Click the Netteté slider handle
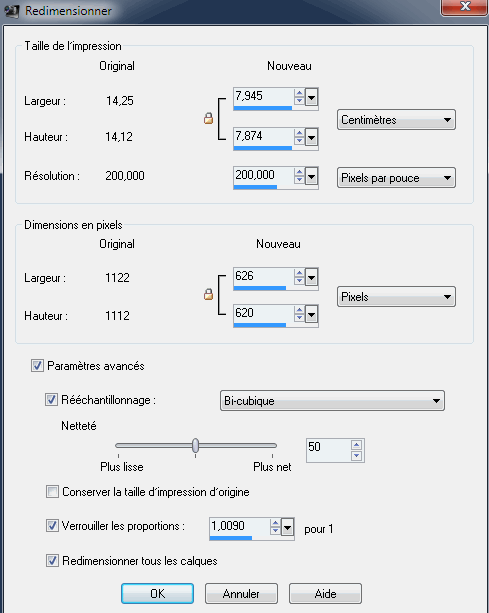This screenshot has height=613, width=489. coord(195,445)
